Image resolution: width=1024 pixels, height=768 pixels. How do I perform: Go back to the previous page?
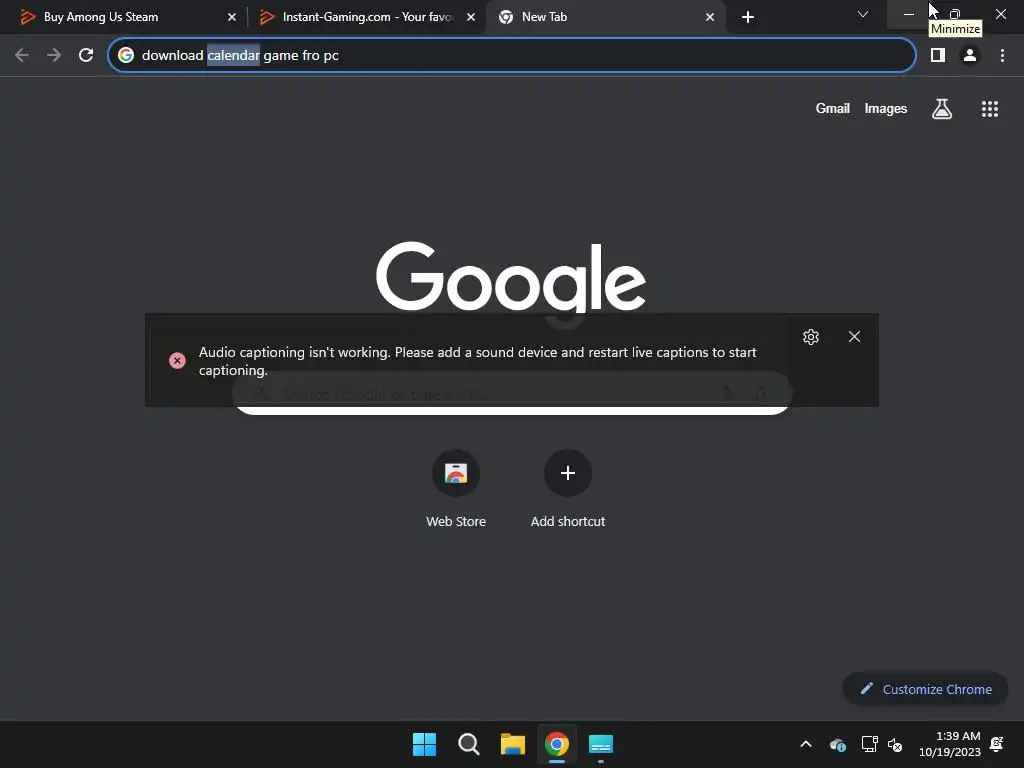pos(22,56)
